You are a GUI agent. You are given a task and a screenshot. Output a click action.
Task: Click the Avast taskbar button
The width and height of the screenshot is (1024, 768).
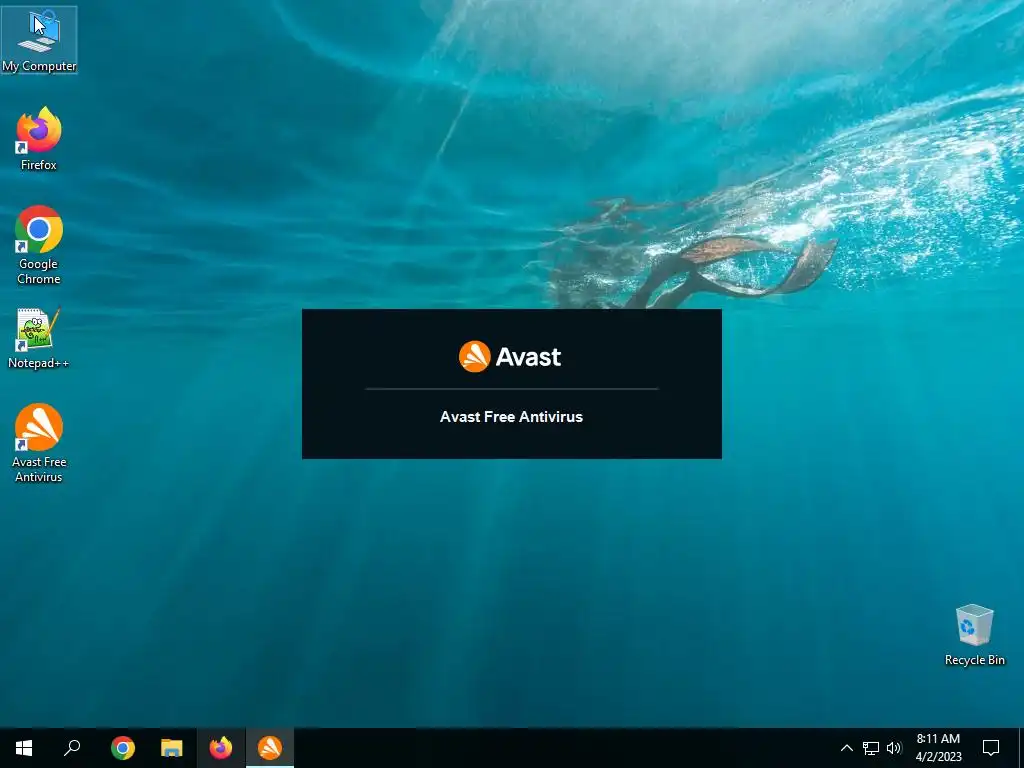click(270, 748)
